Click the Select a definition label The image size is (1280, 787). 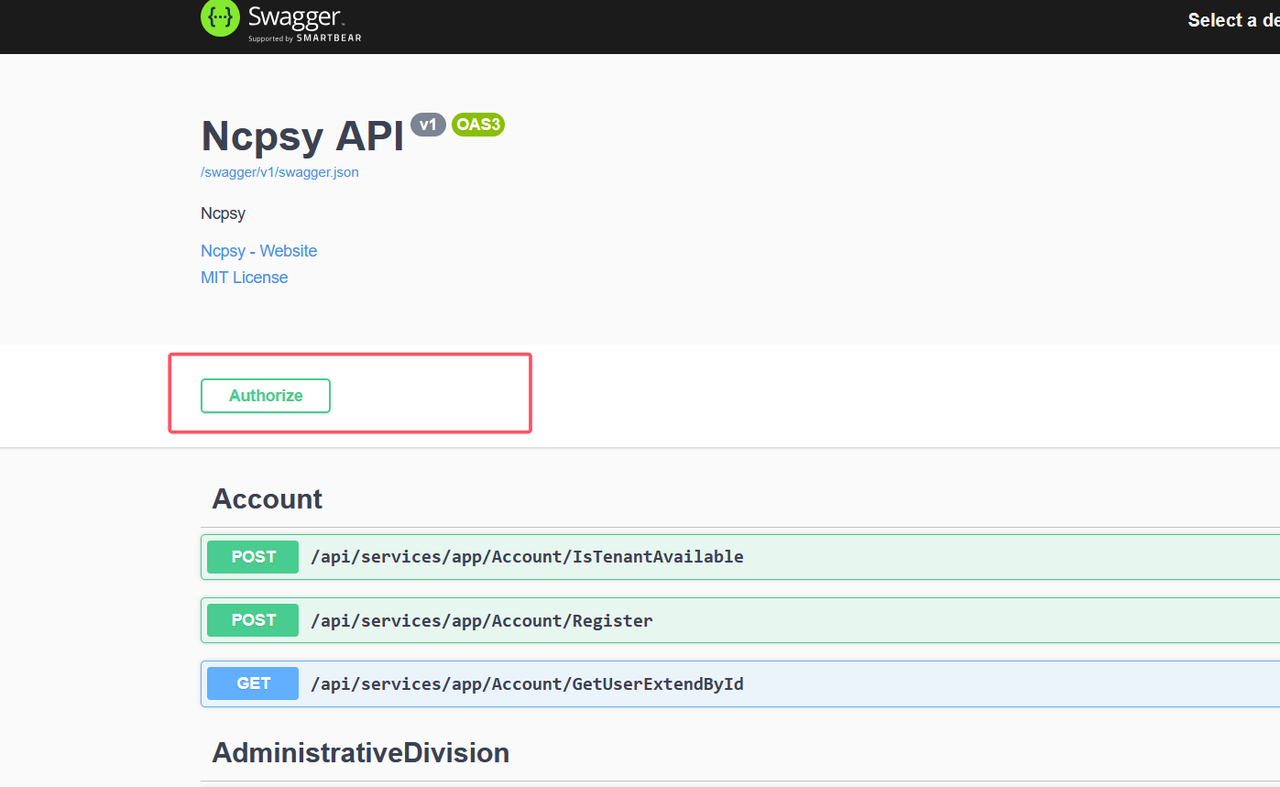tap(1232, 20)
